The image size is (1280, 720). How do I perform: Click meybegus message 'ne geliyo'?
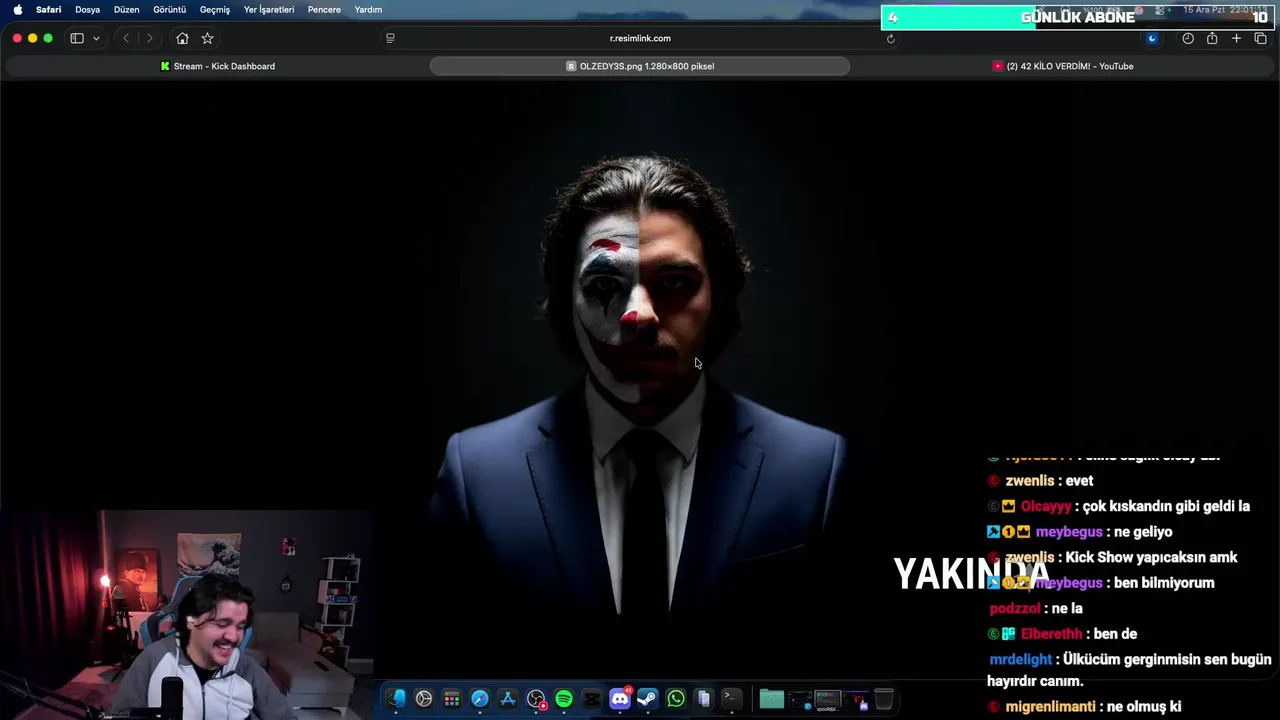click(1080, 532)
